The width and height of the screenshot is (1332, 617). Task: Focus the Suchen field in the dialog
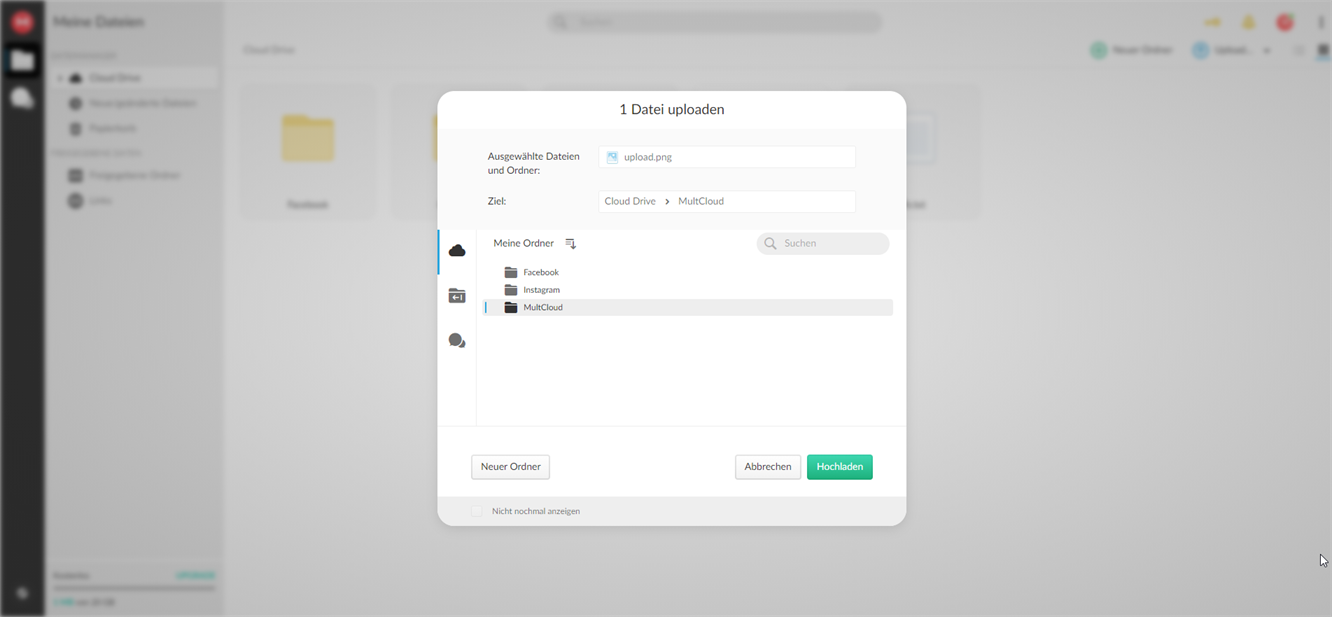(x=832, y=243)
